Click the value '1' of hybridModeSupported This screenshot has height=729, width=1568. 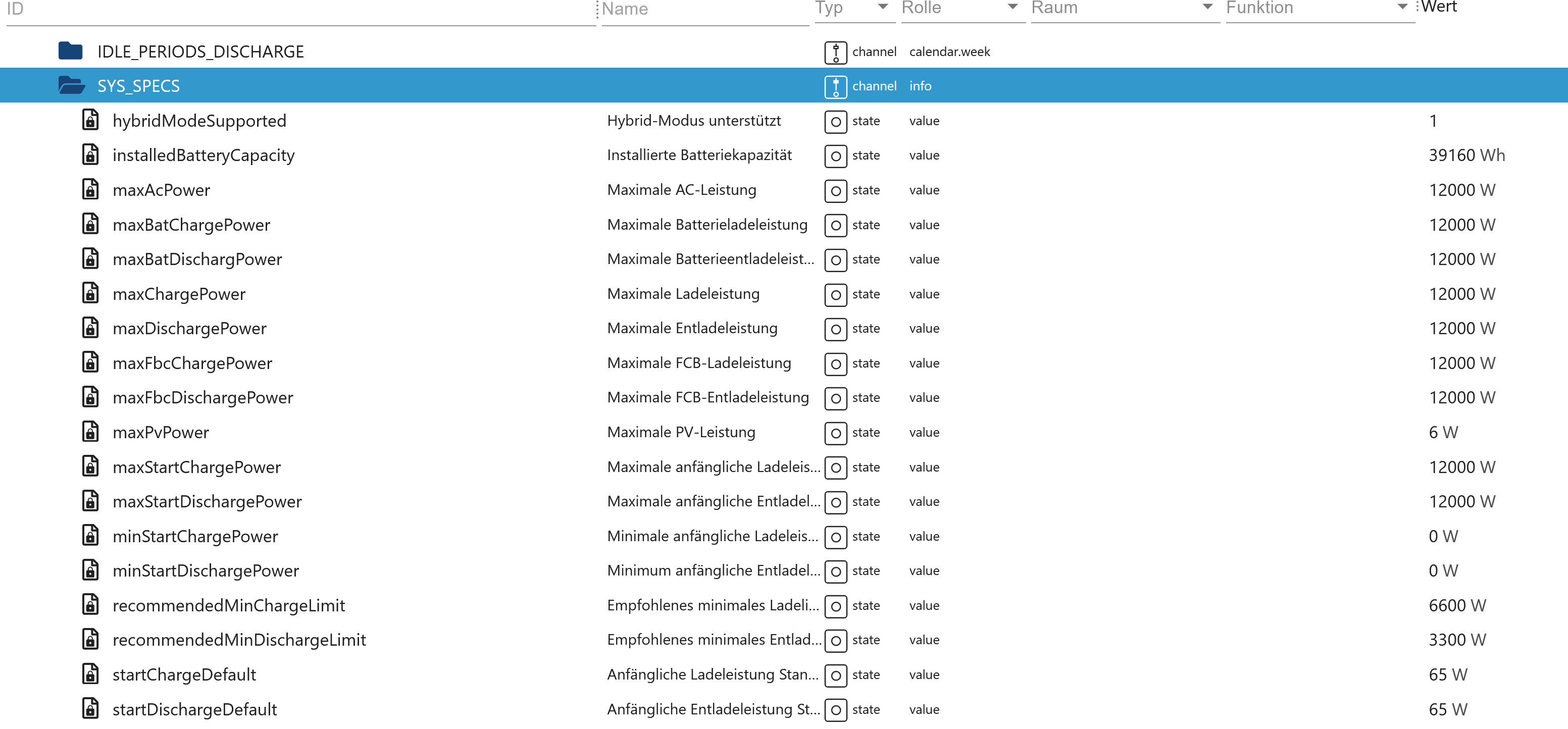1434,121
